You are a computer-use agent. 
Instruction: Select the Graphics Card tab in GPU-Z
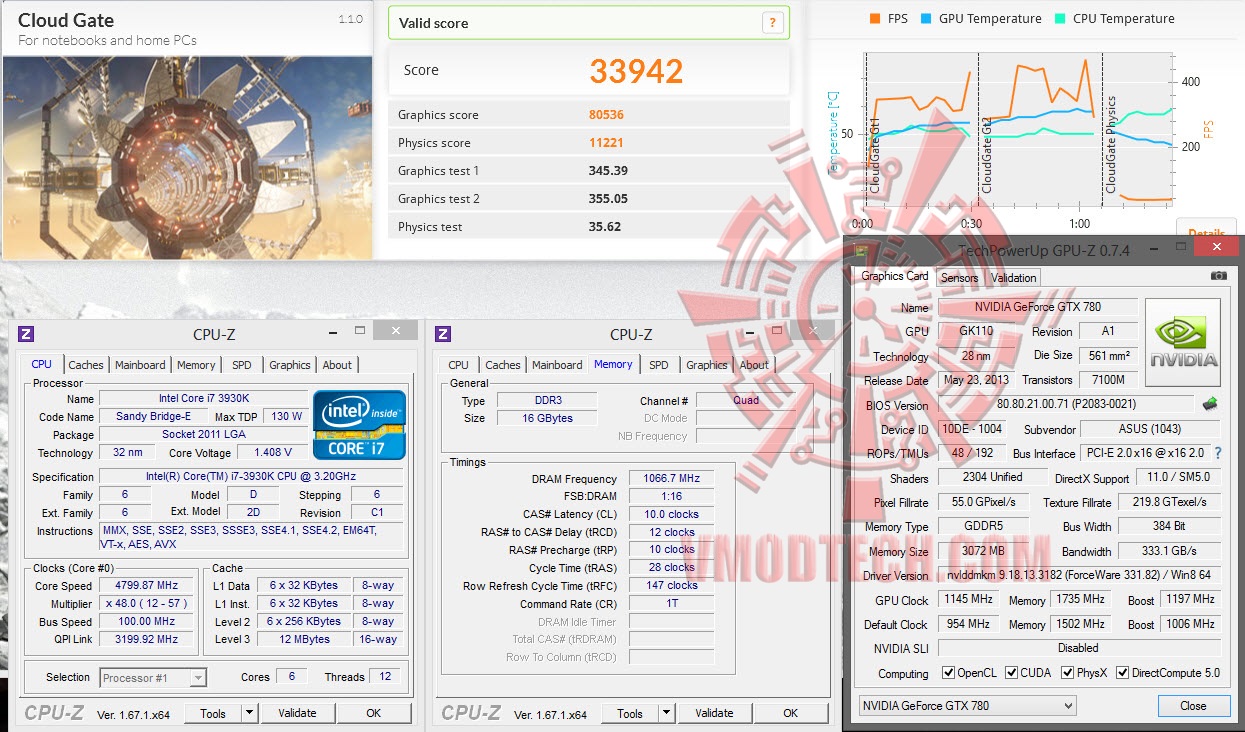[x=895, y=276]
